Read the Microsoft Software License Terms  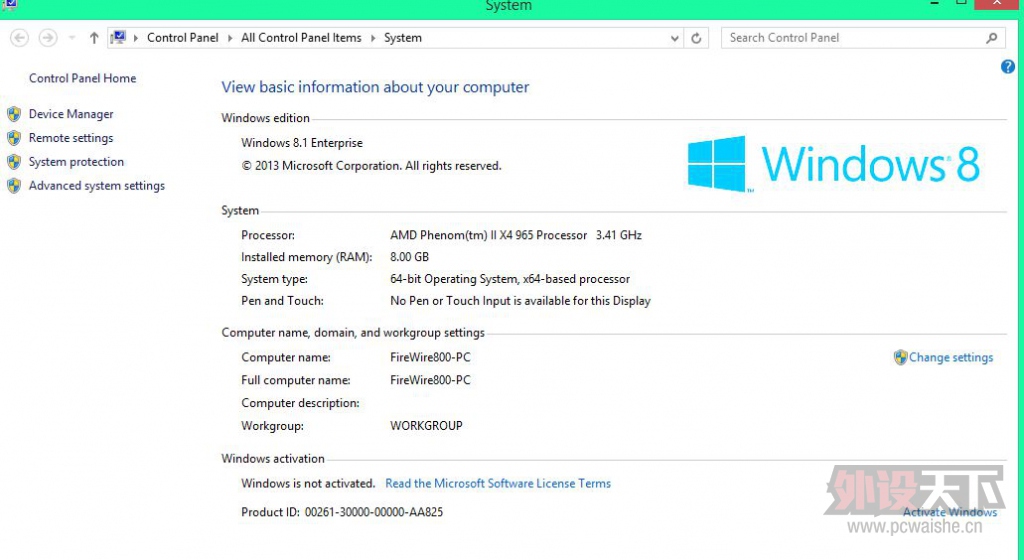(x=498, y=483)
